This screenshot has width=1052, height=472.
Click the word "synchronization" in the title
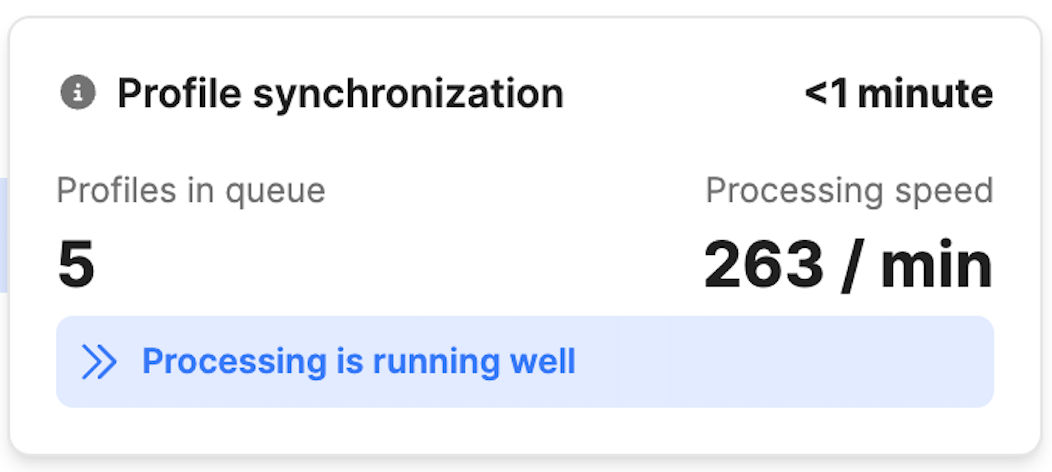407,94
